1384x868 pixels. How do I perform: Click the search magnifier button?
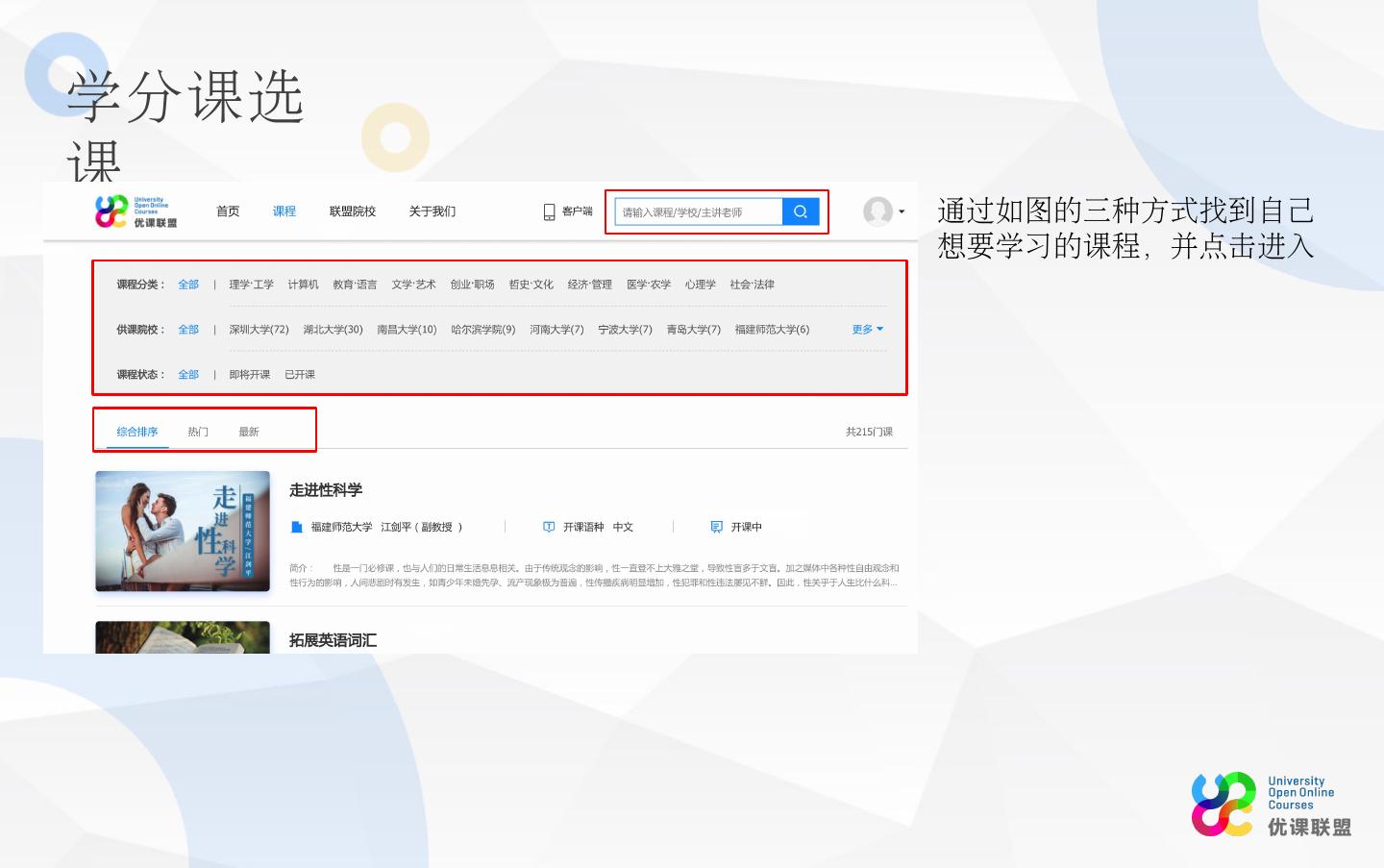pyautogui.click(x=801, y=211)
